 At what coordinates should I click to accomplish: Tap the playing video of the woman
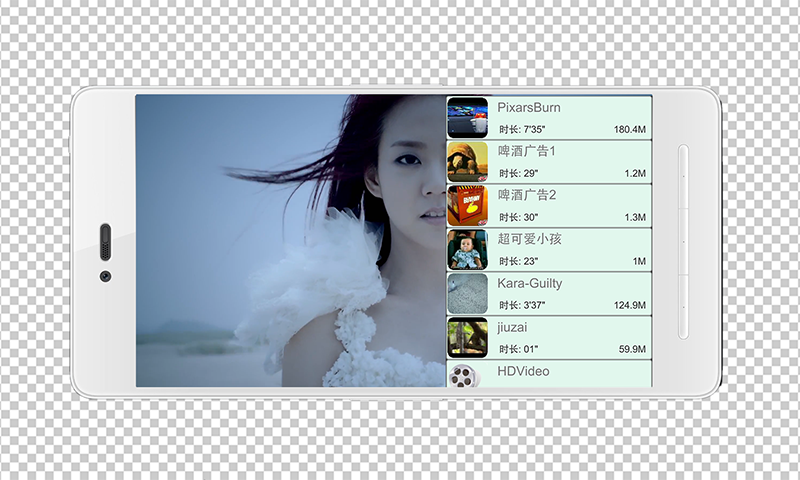[291, 240]
